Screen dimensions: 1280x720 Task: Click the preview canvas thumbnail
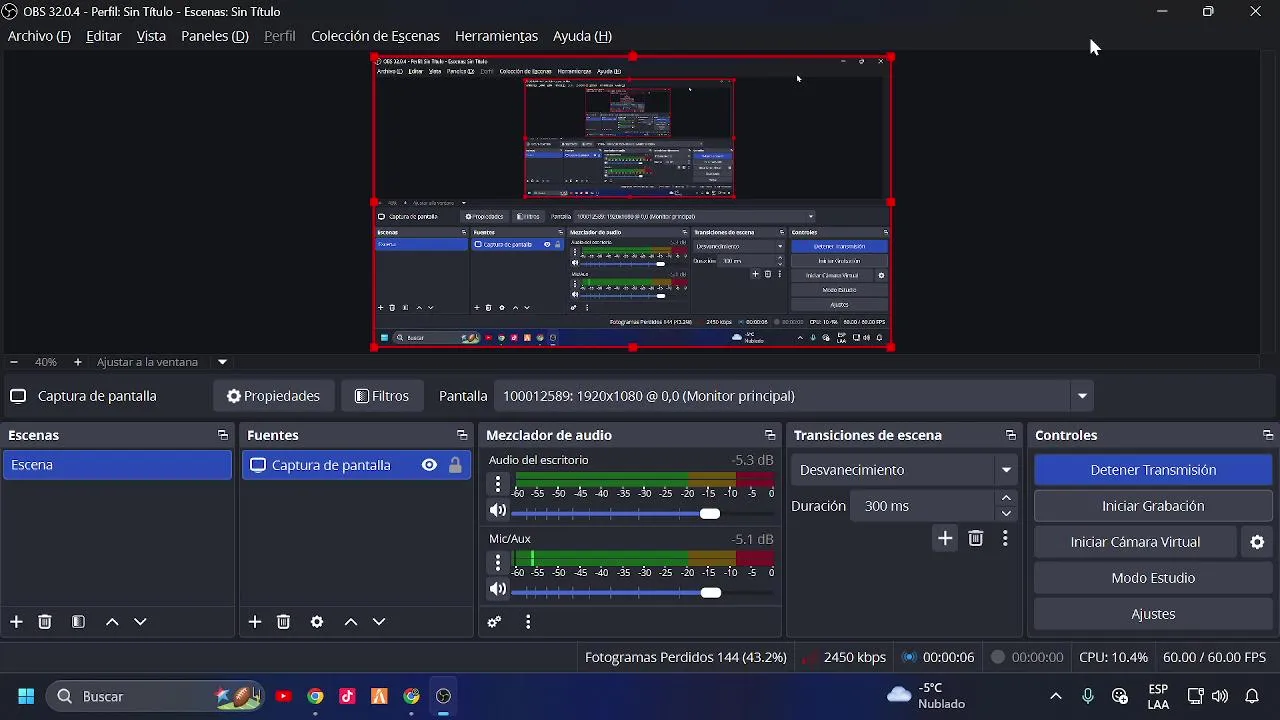point(632,202)
